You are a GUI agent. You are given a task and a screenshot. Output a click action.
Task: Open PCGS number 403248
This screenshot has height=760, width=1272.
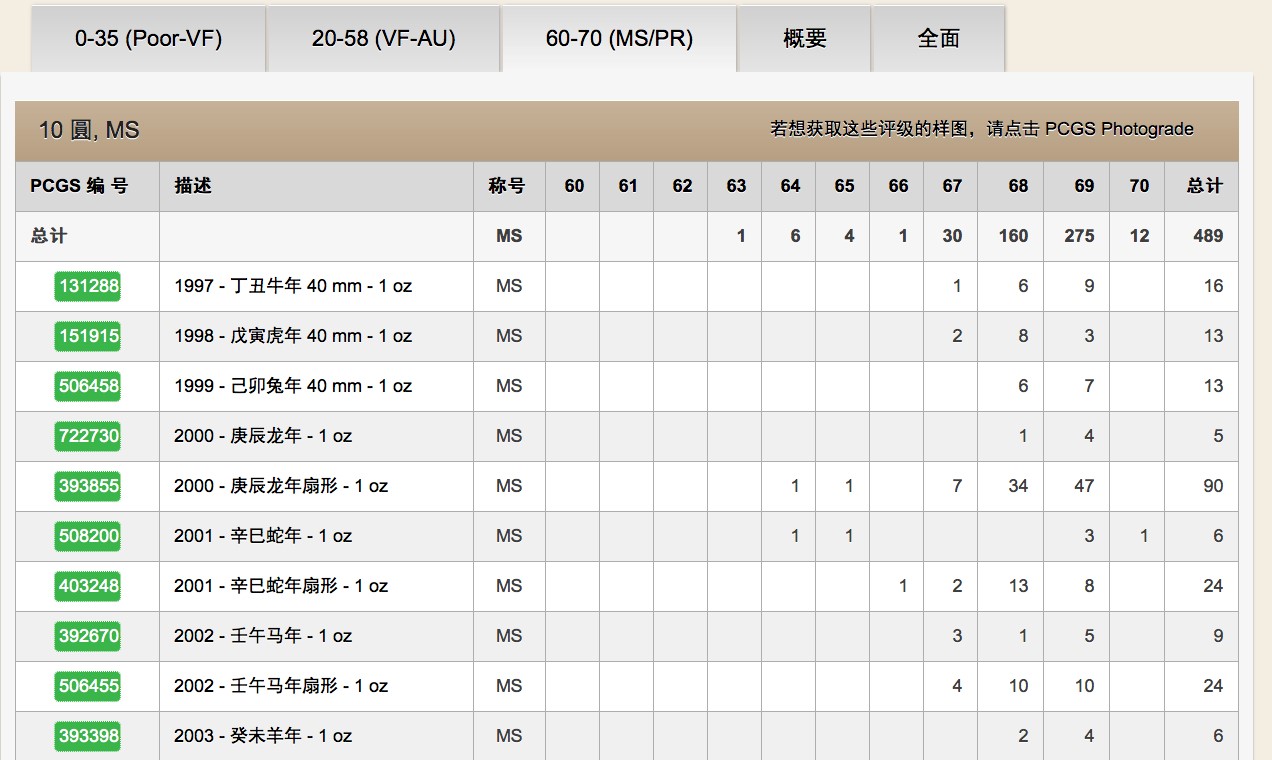[x=88, y=586]
